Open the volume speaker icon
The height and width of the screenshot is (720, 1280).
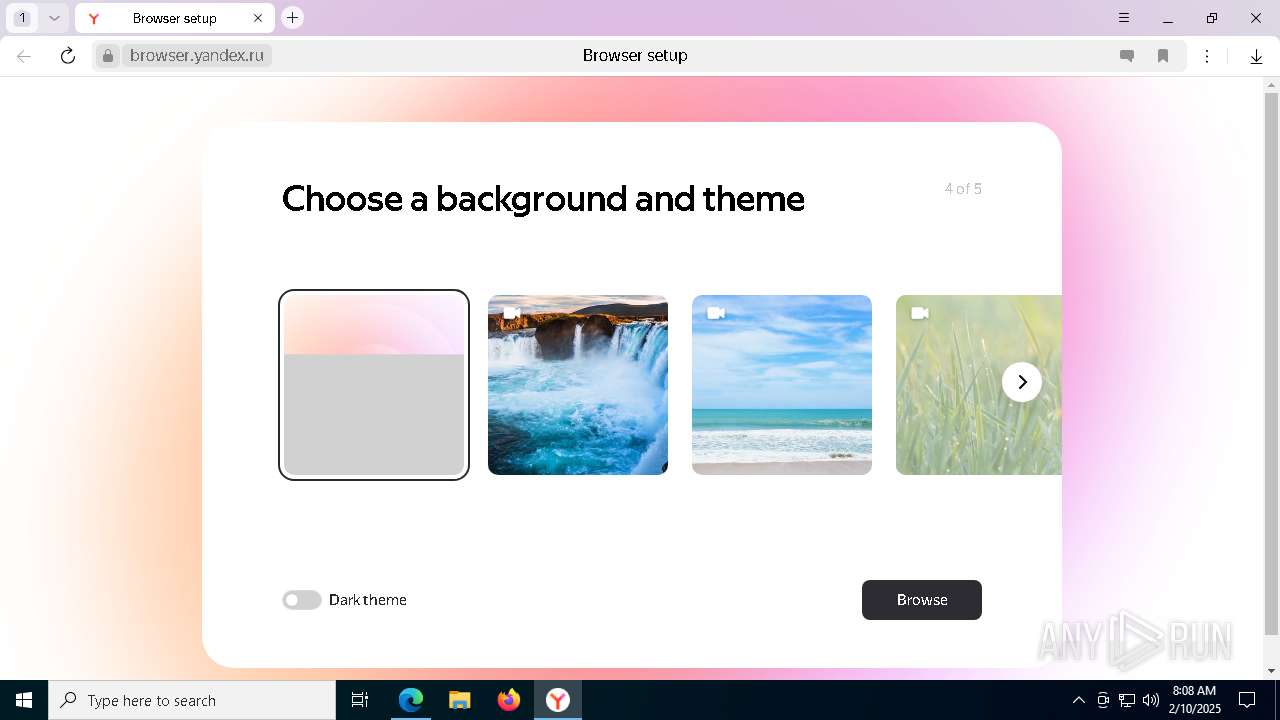click(x=1151, y=700)
